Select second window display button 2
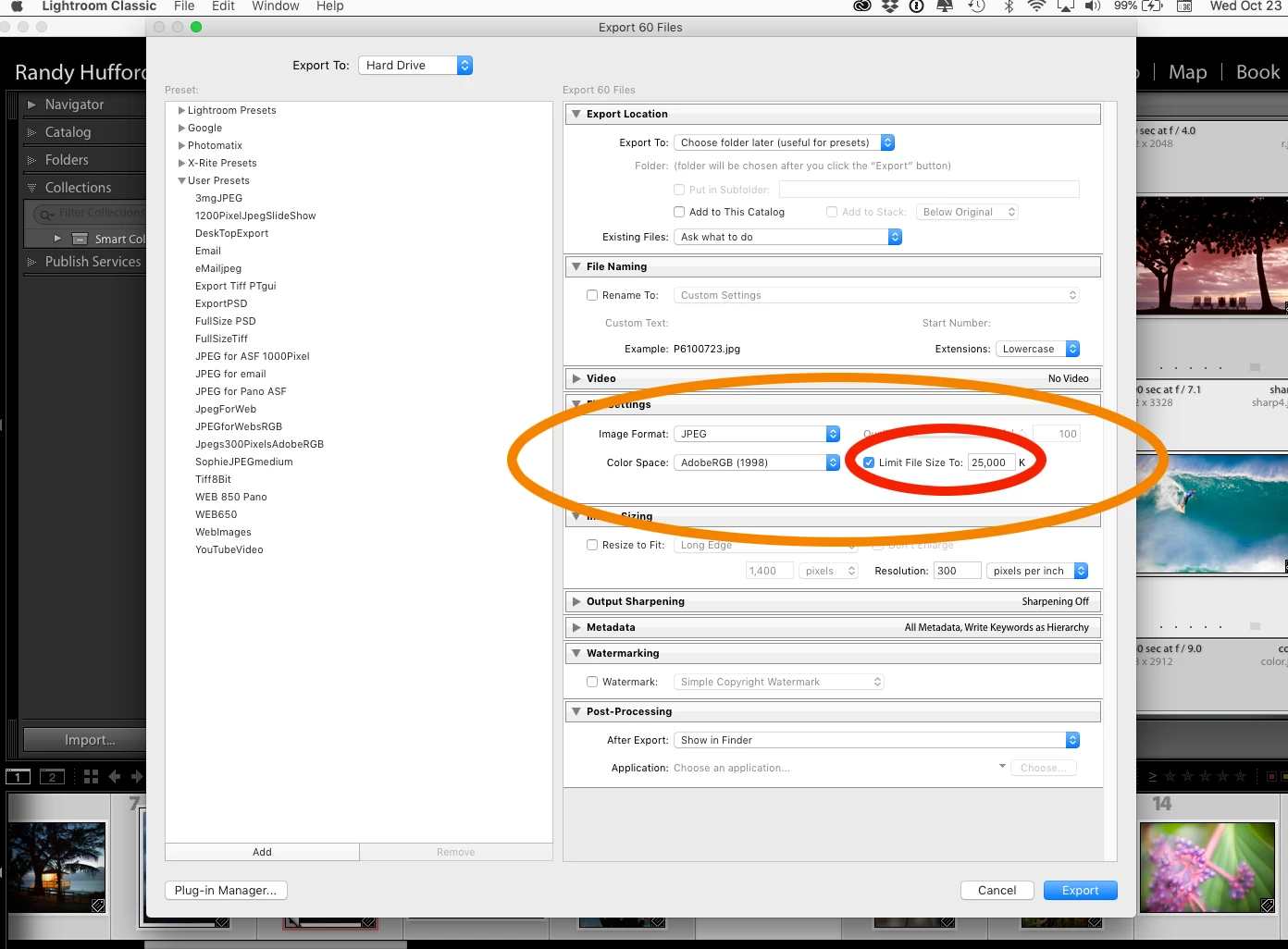This screenshot has height=949, width=1288. [x=52, y=777]
